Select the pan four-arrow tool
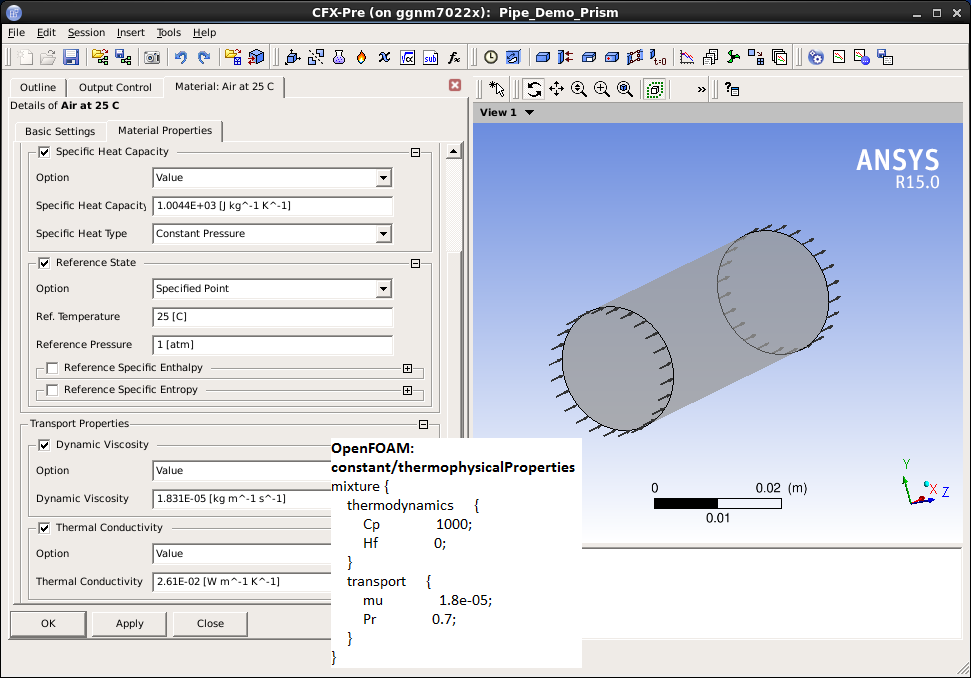 pos(556,89)
